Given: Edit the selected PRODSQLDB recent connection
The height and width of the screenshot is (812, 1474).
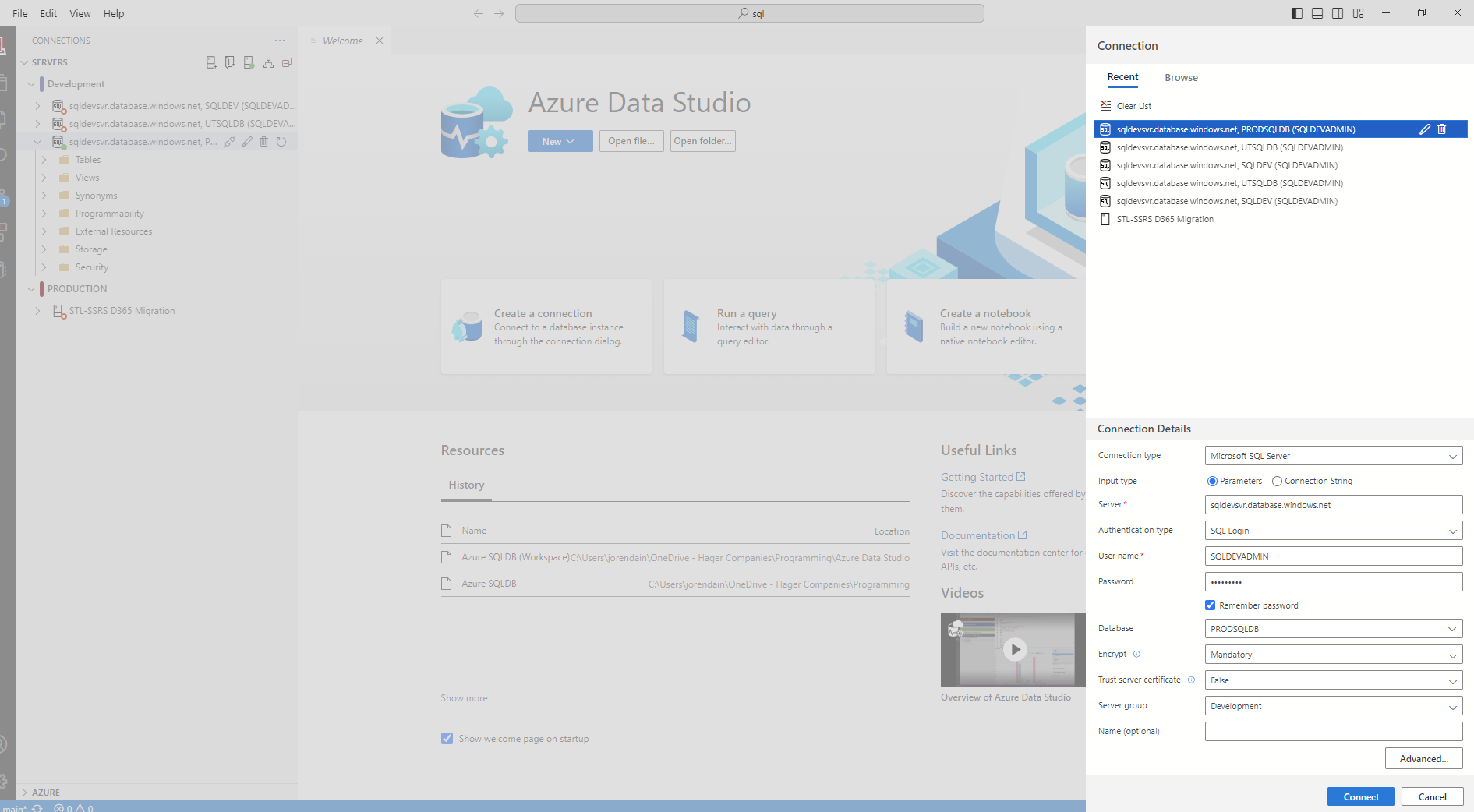Looking at the screenshot, I should [x=1425, y=129].
